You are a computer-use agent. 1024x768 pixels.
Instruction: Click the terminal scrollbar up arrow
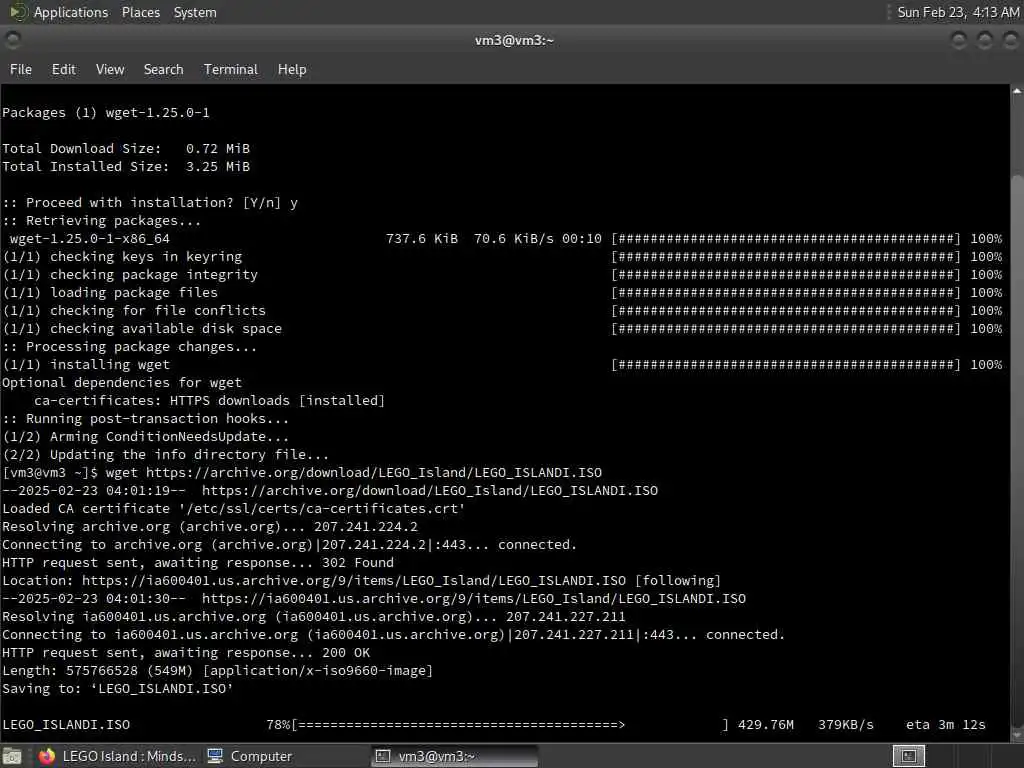1017,91
